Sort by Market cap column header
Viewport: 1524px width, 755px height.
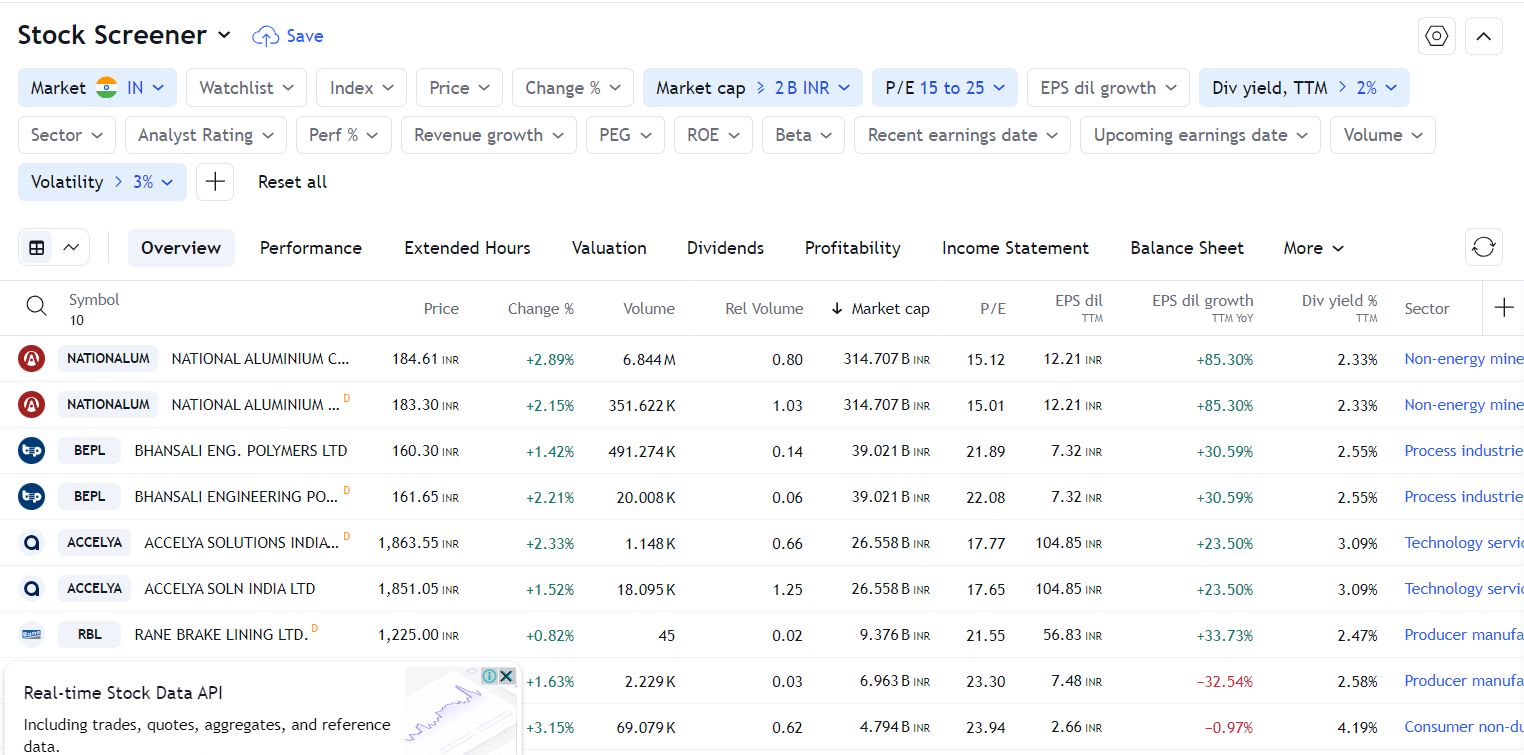(880, 308)
